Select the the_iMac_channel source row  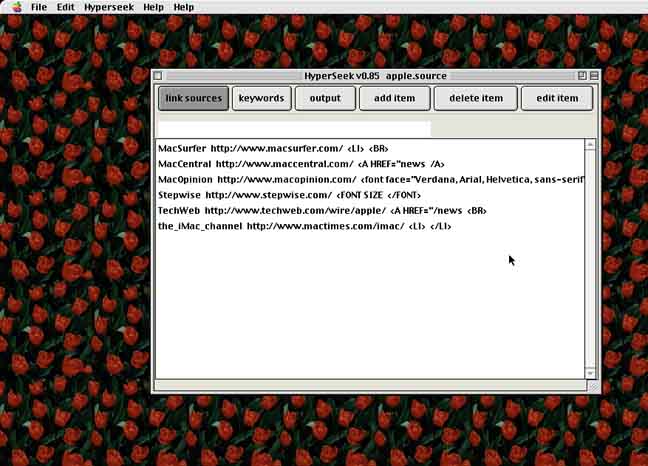(370, 226)
